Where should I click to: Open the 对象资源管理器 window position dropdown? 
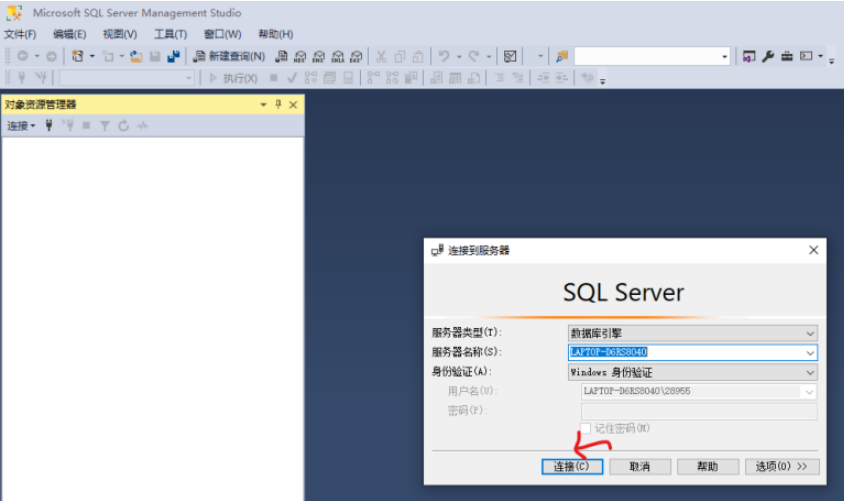tap(263, 104)
